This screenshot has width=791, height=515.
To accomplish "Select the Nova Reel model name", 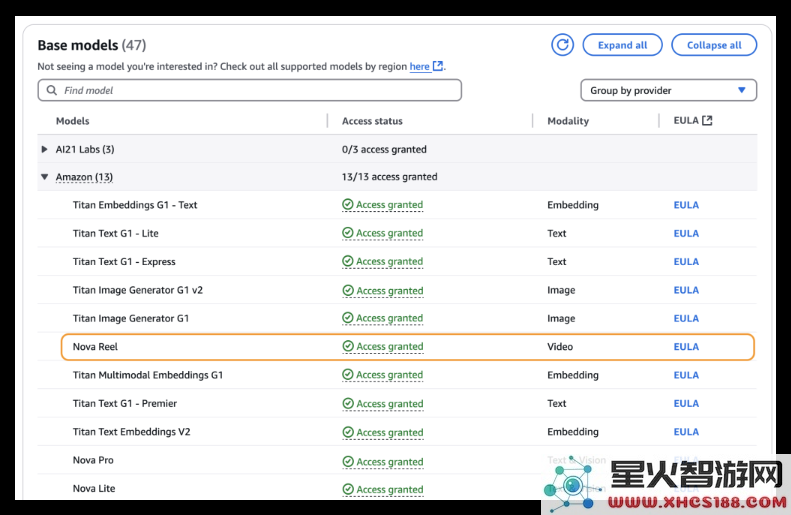I will pyautogui.click(x=95, y=347).
